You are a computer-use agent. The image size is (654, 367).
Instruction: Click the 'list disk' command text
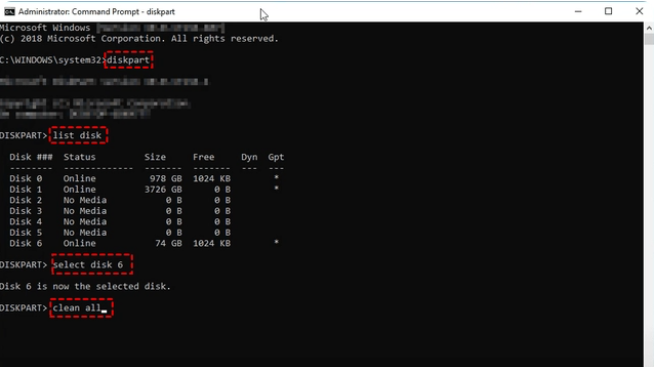click(77, 136)
